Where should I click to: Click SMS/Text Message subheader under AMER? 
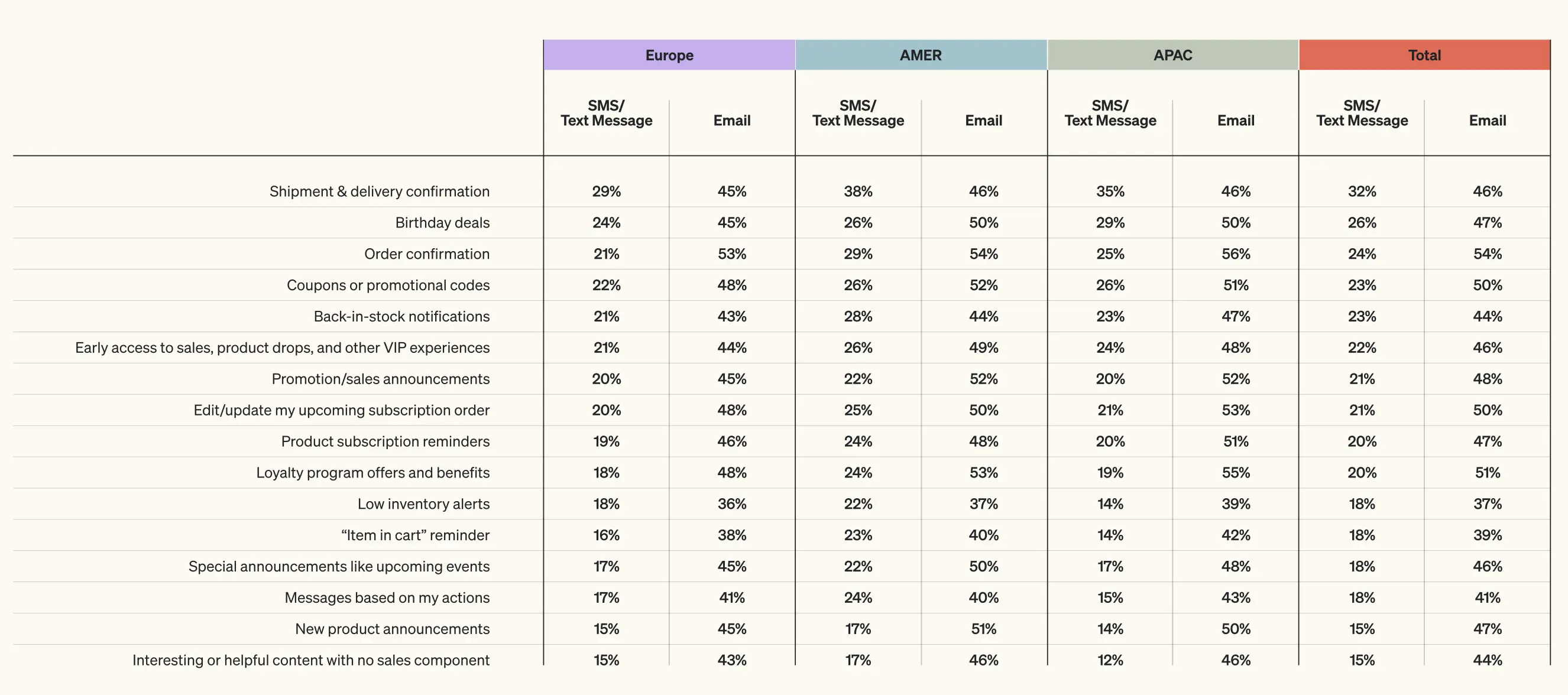point(858,113)
